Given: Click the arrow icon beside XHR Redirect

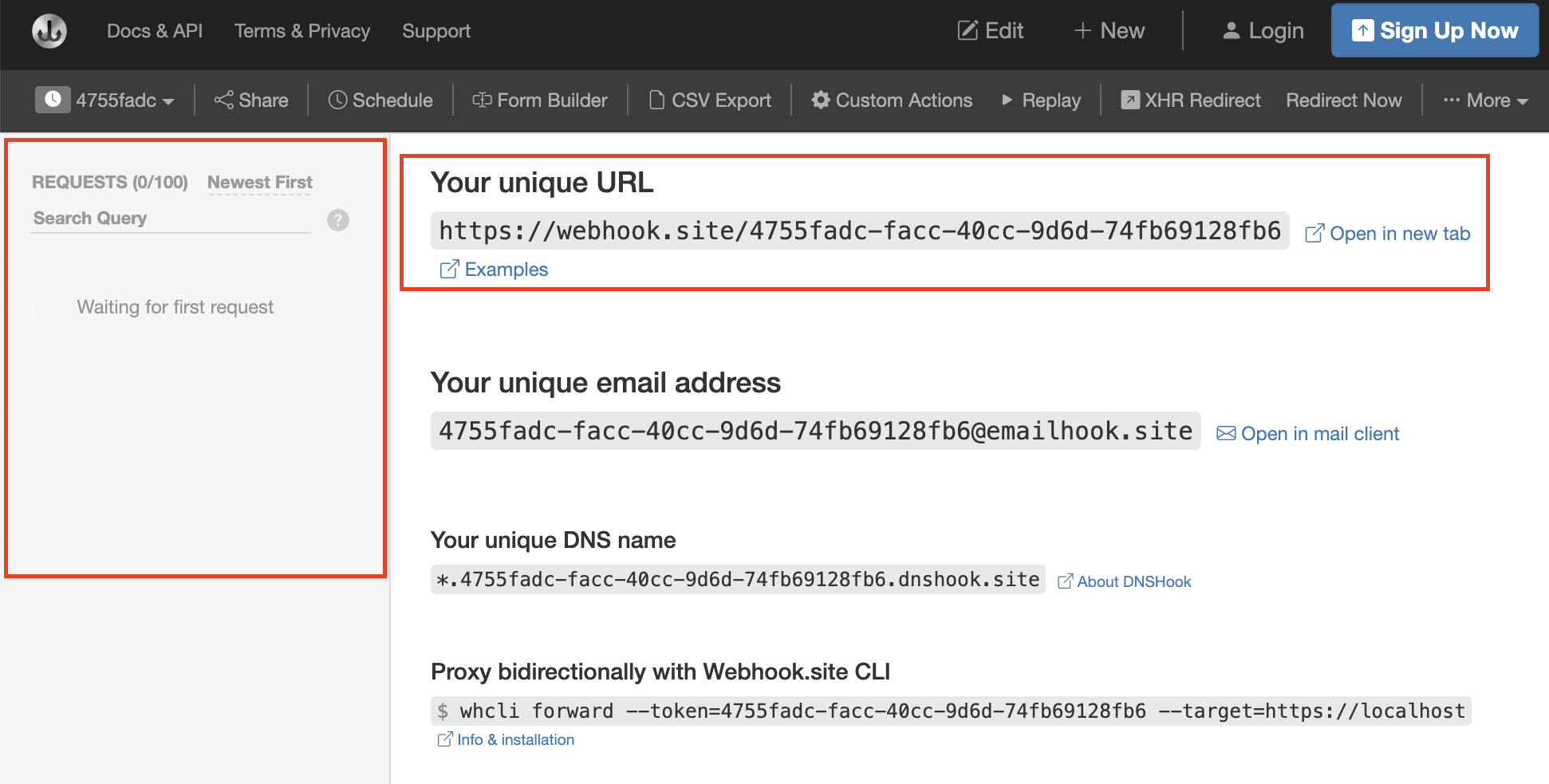Looking at the screenshot, I should point(1130,100).
